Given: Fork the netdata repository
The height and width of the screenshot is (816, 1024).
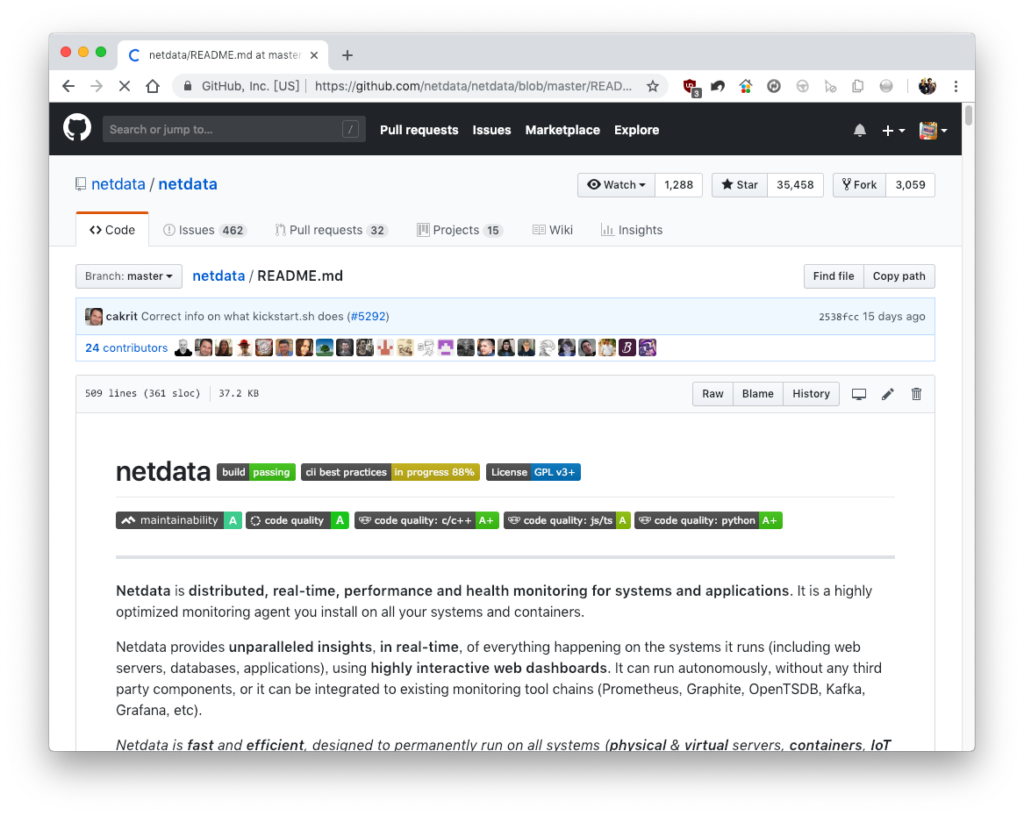Looking at the screenshot, I should (x=859, y=185).
